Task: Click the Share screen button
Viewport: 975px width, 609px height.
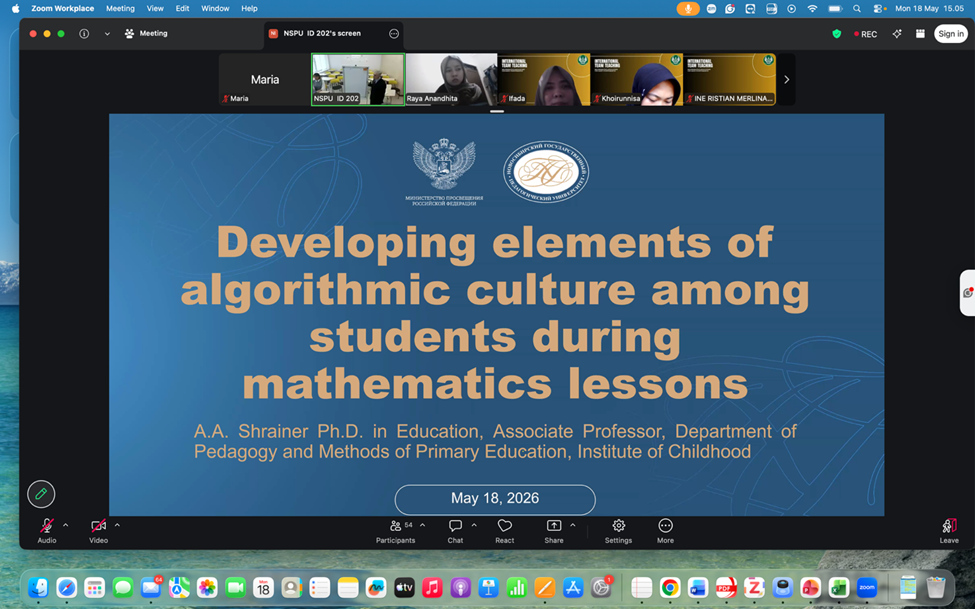Action: click(x=553, y=531)
